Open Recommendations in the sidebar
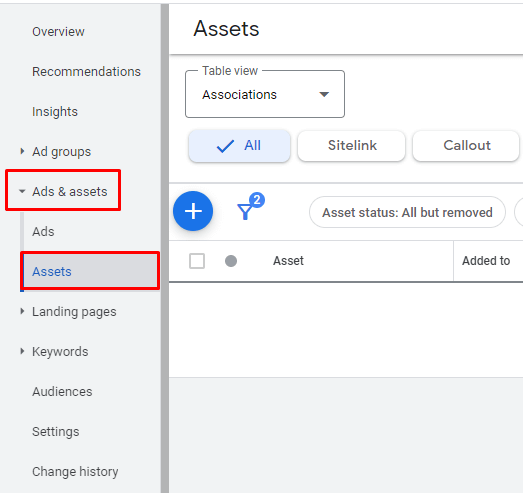Screen dimensions: 523x493 click(x=86, y=72)
